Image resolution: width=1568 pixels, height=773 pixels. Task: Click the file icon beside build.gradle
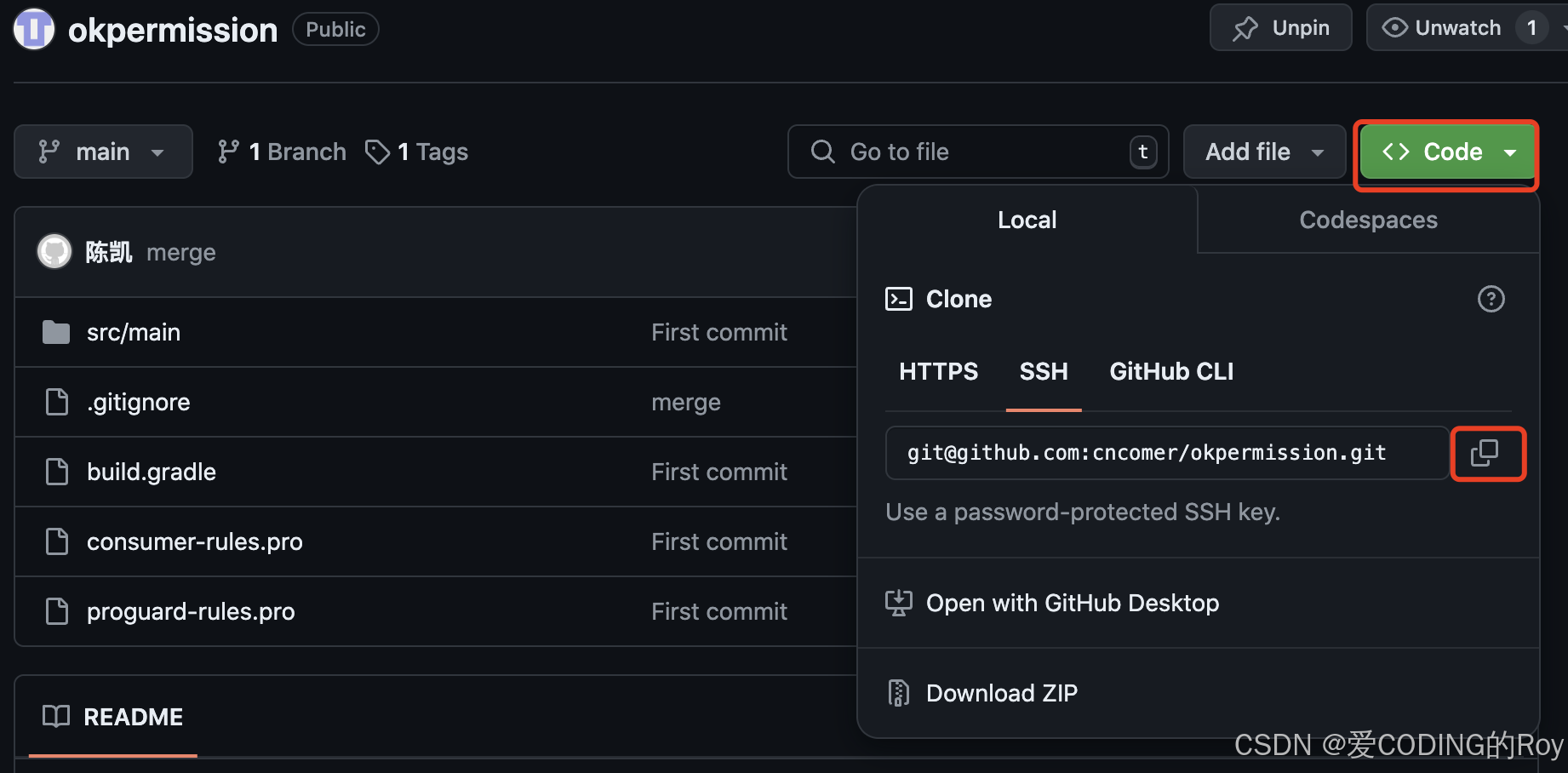(x=57, y=472)
